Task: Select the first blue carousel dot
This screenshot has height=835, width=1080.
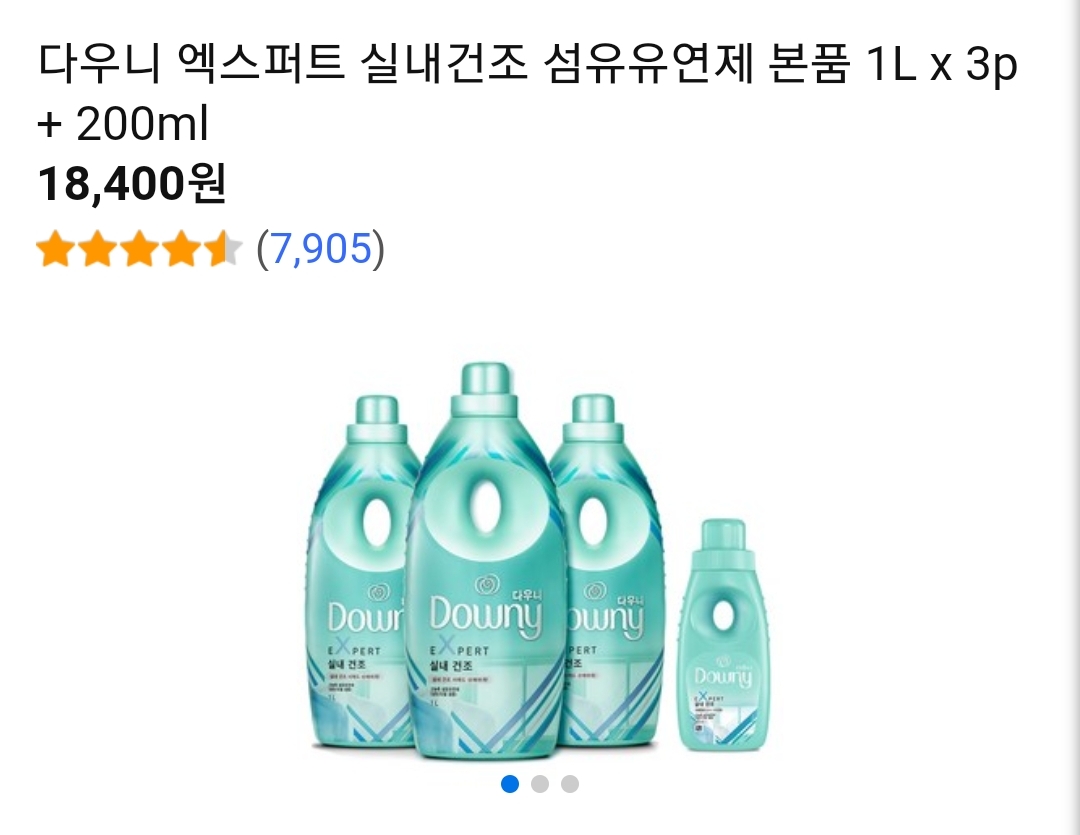Action: 510,784
